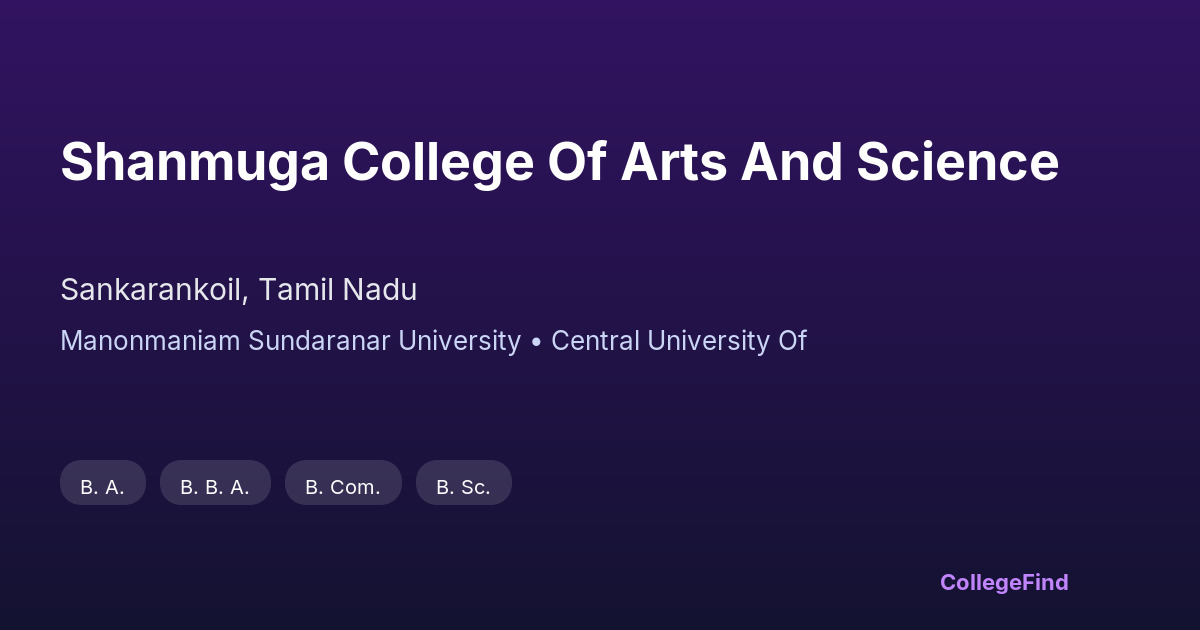1200x630 pixels.
Task: Click University right after Sundaranar
Action: click(458, 341)
